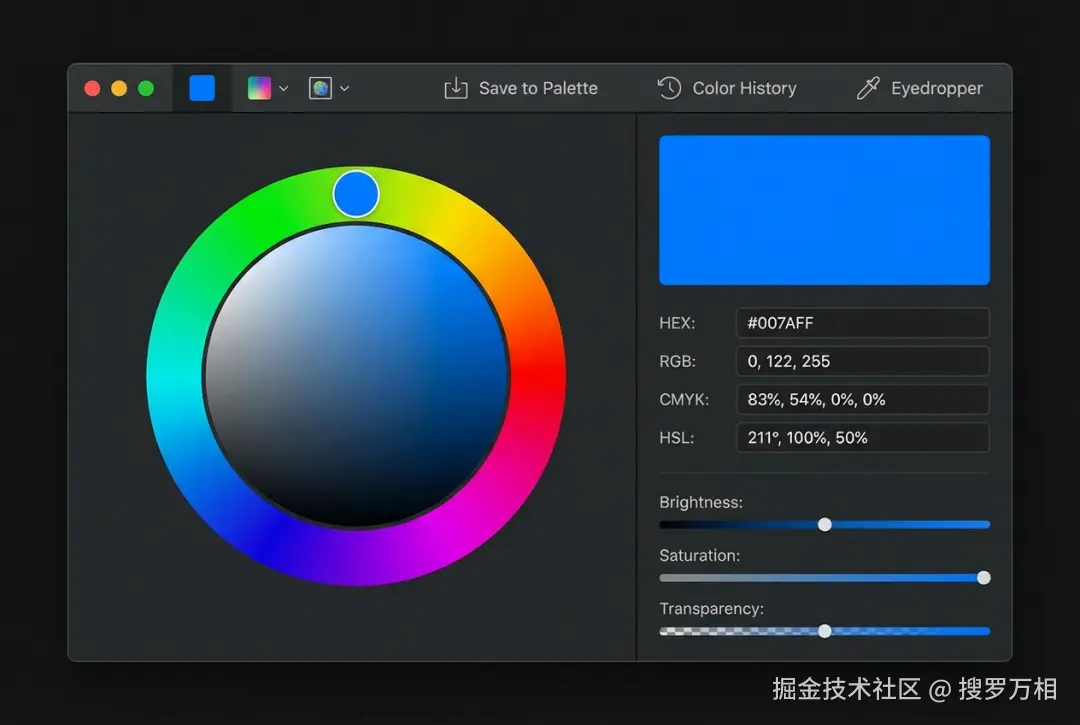This screenshot has height=725, width=1080.
Task: Click the Color History label
Action: [x=744, y=88]
